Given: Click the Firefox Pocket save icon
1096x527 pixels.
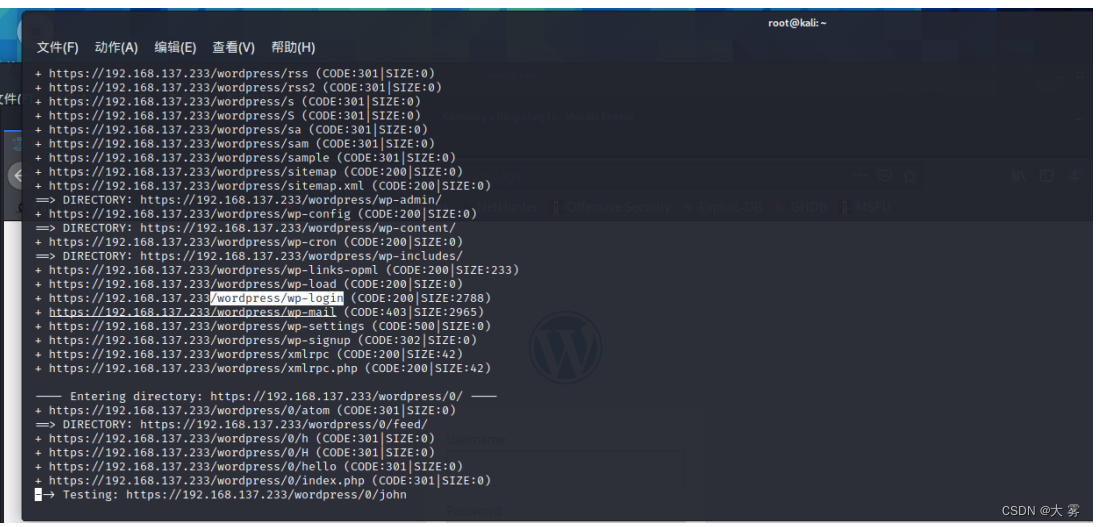Looking at the screenshot, I should click(885, 175).
